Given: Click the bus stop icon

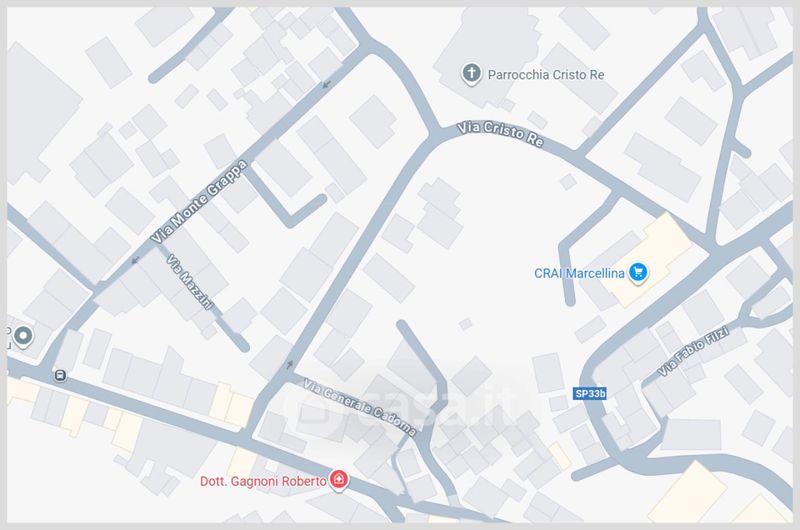Looking at the screenshot, I should pyautogui.click(x=60, y=376).
